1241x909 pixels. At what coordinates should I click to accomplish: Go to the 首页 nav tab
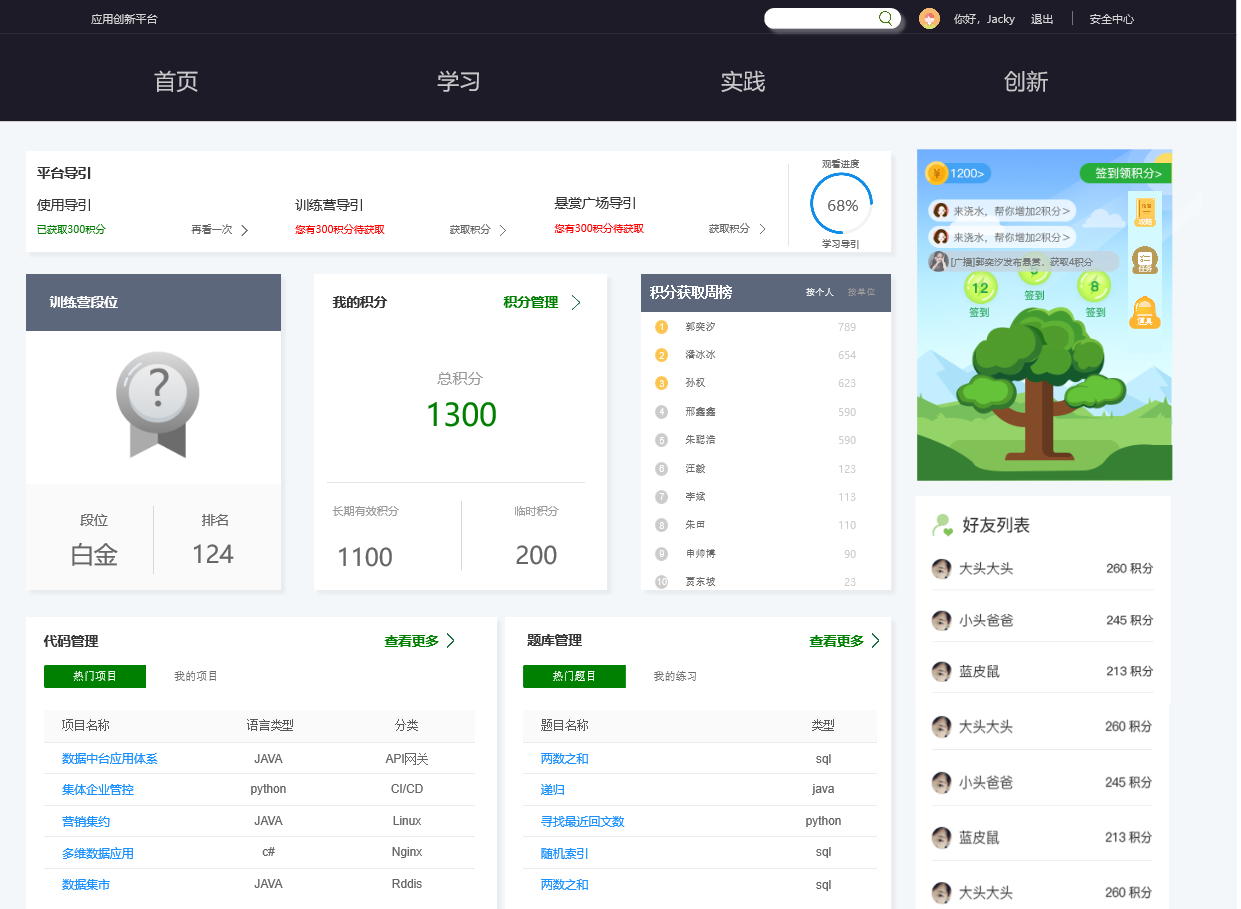coord(176,82)
